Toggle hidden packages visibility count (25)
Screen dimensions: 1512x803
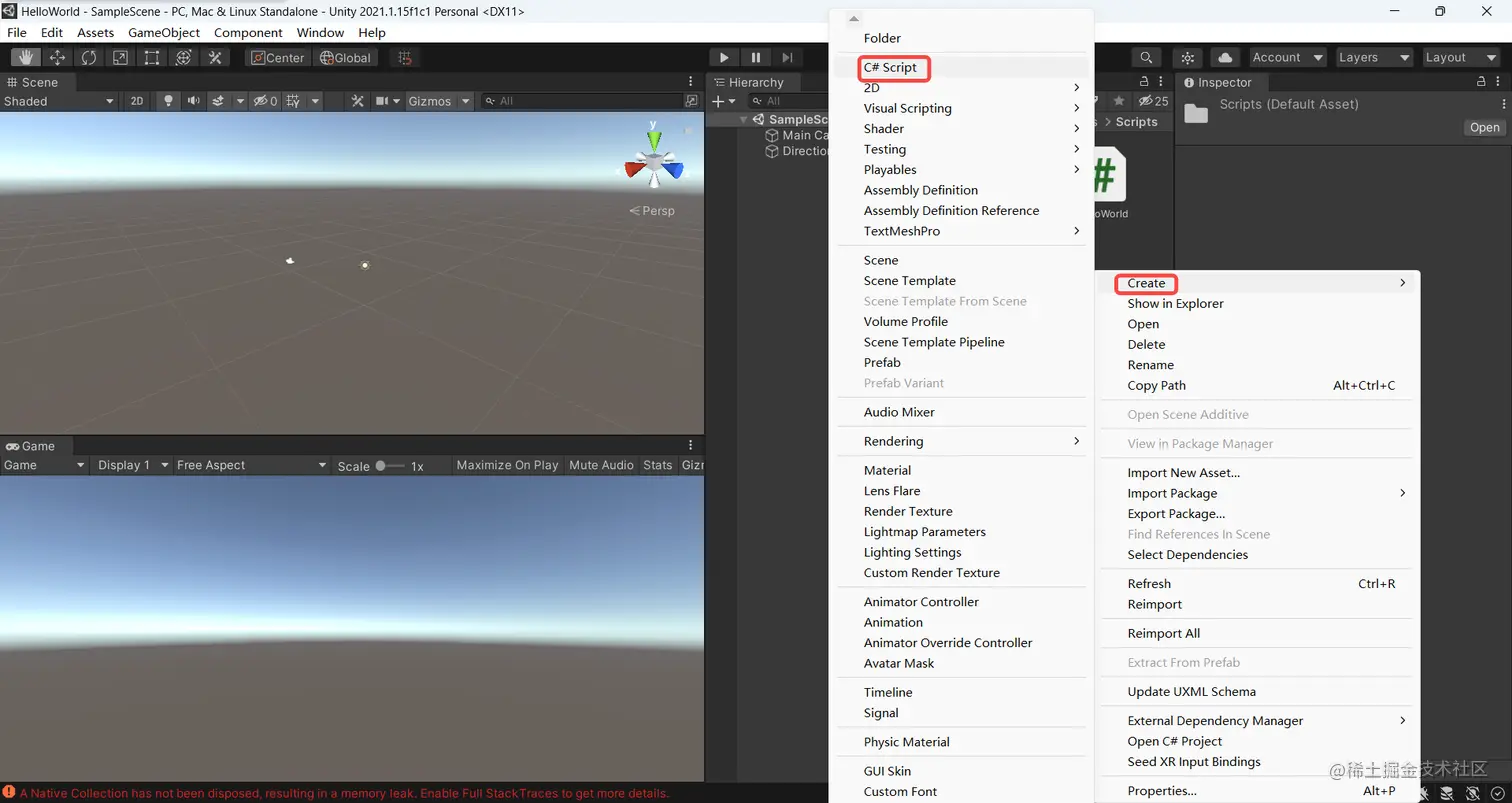tap(1154, 101)
